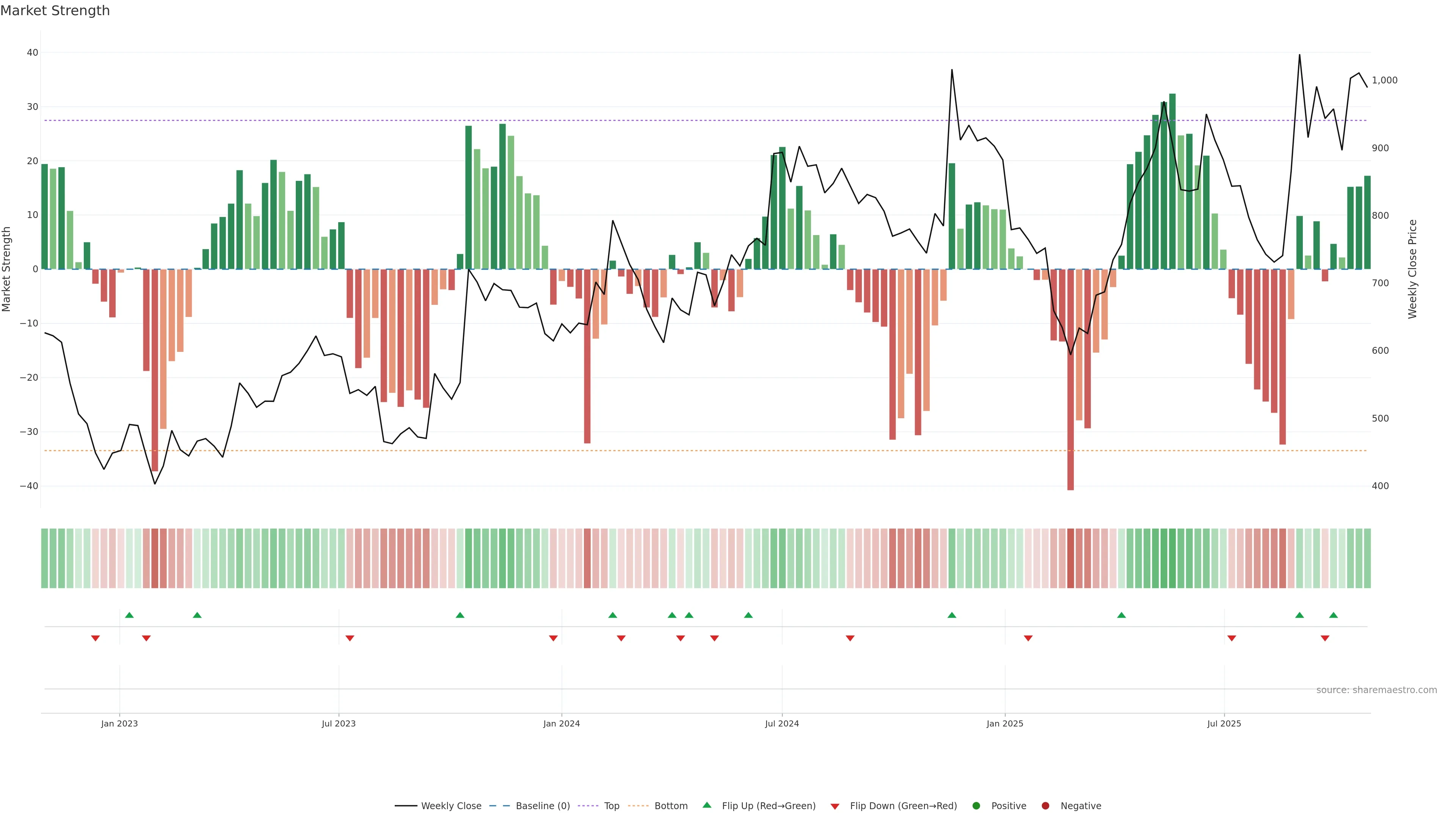Click the Positive green circle legend icon
Screen dimensions: 1456x819
tap(976, 806)
